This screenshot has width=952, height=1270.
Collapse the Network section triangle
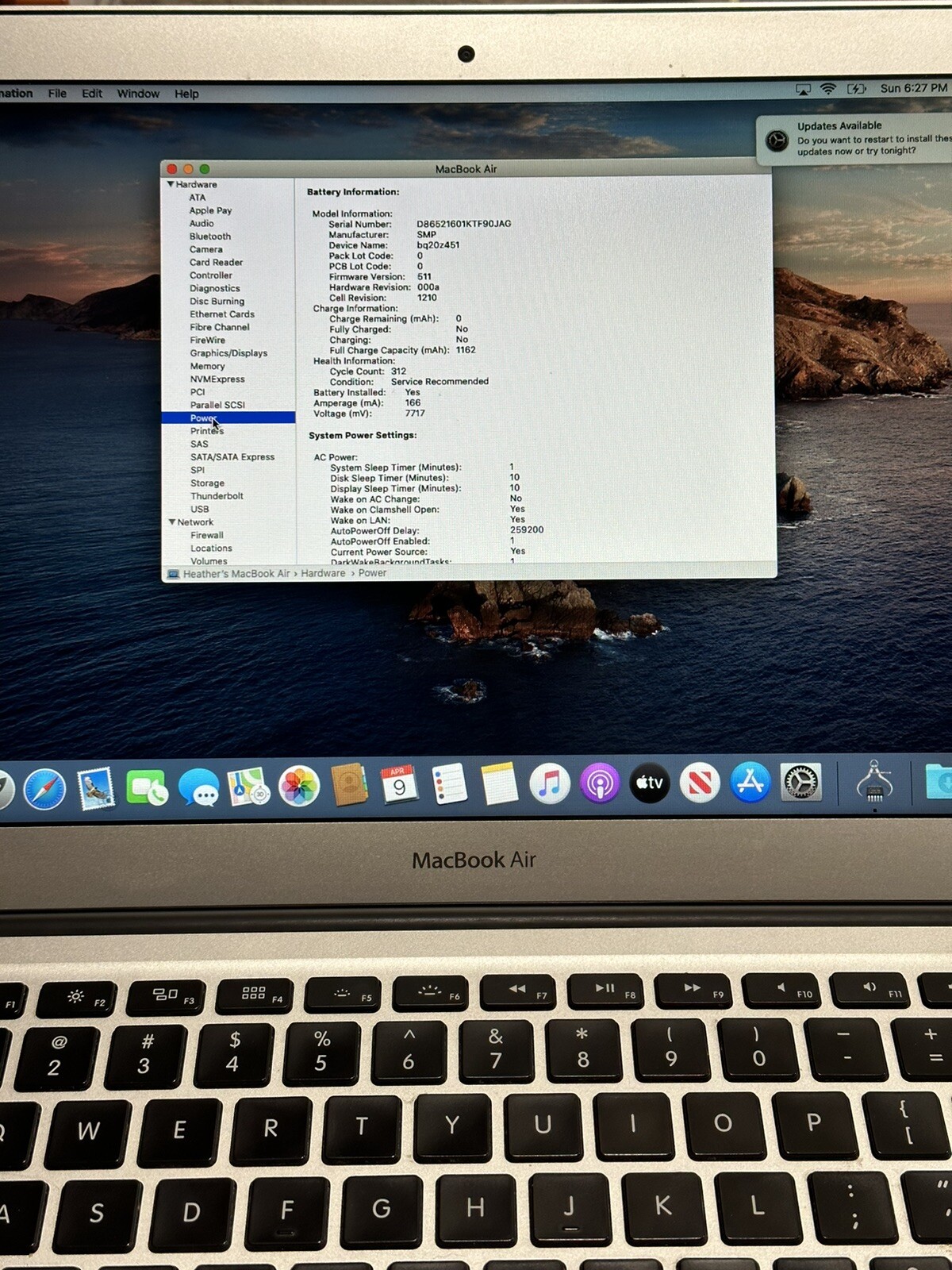172,521
